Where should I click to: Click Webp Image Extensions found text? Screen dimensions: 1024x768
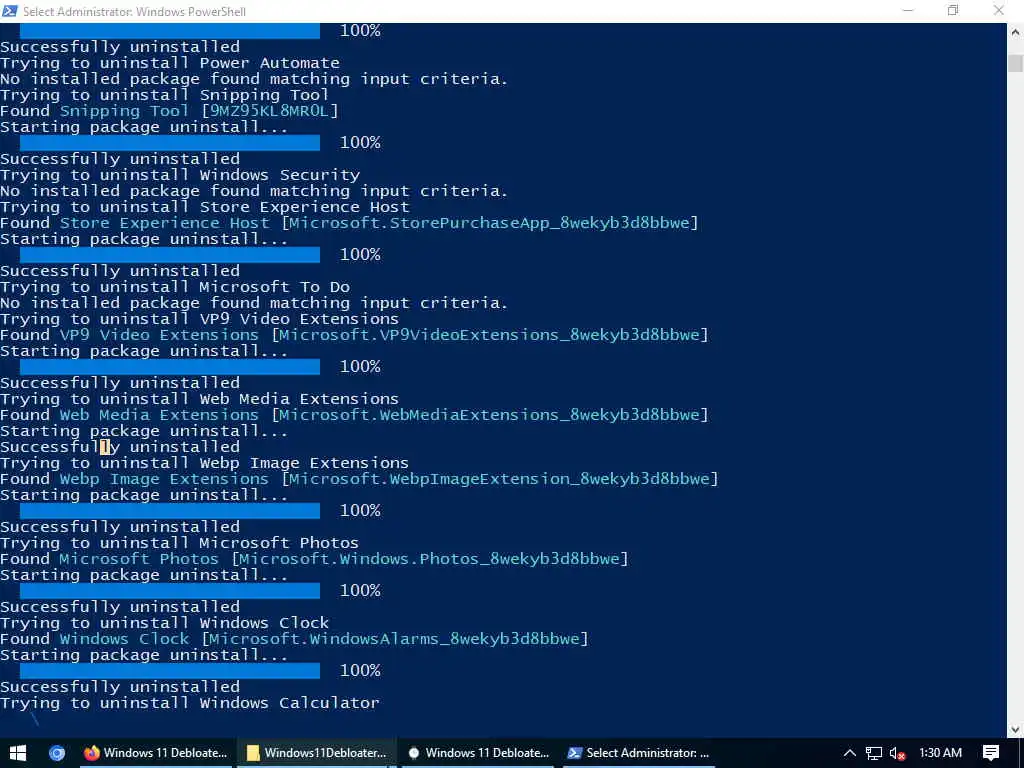[x=164, y=479]
